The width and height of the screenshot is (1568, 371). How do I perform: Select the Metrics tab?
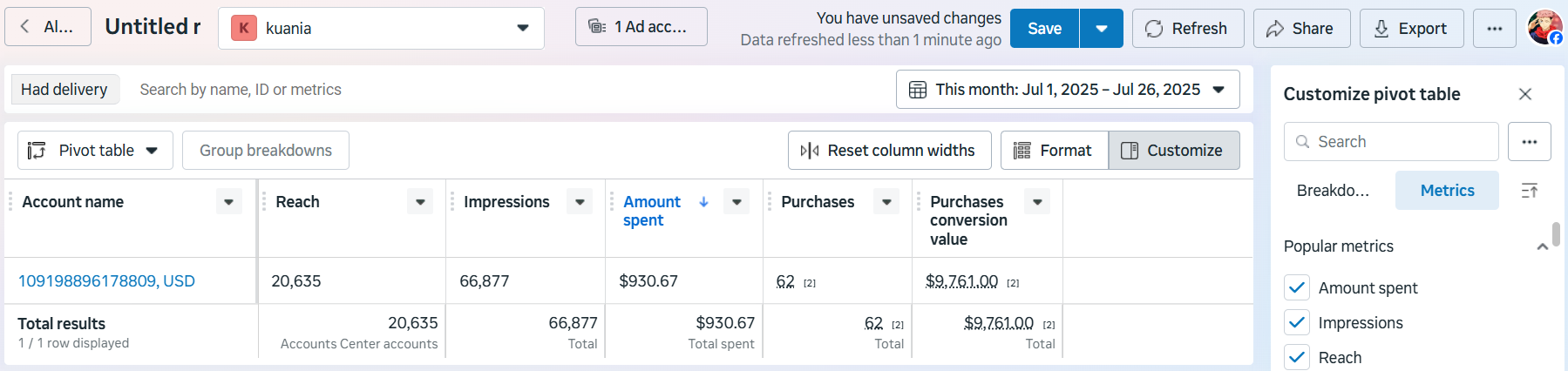tap(1447, 191)
